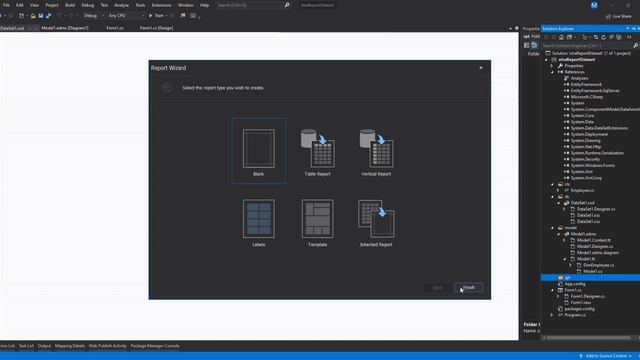Collapse the Model1.edmx node
The image size is (640, 360).
558,234
